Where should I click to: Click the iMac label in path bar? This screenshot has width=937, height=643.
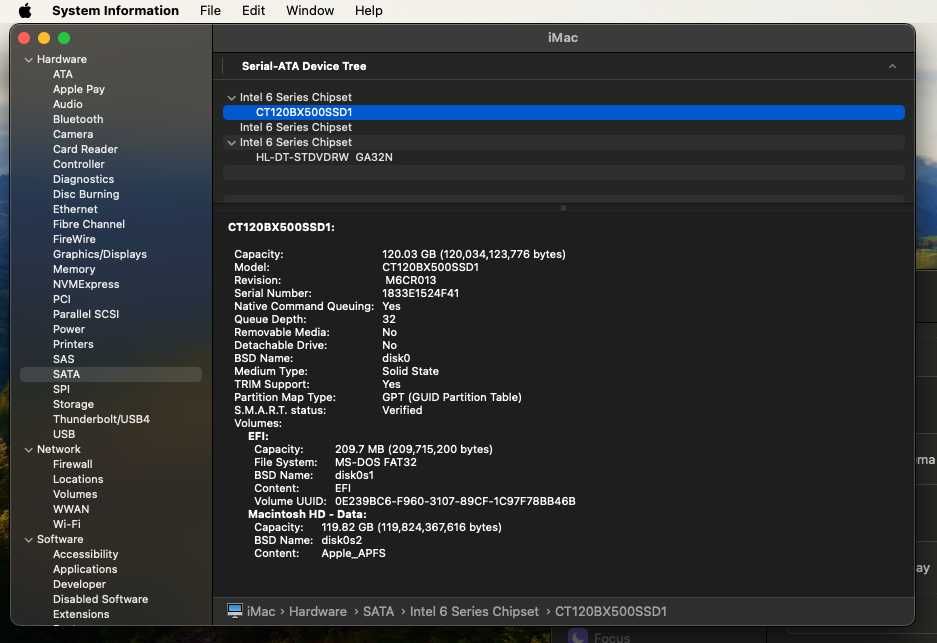pos(261,611)
